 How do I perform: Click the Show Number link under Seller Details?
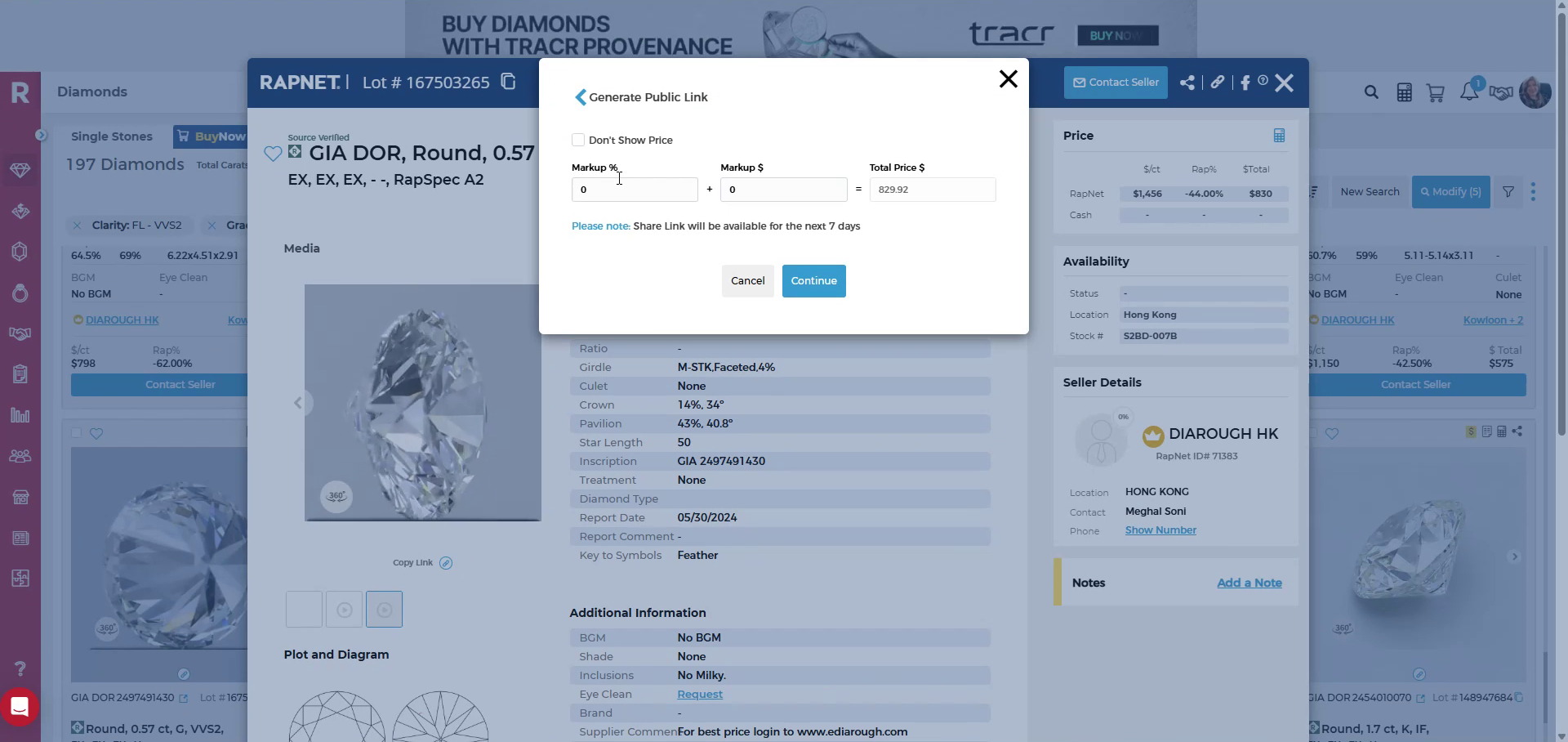tap(1160, 530)
